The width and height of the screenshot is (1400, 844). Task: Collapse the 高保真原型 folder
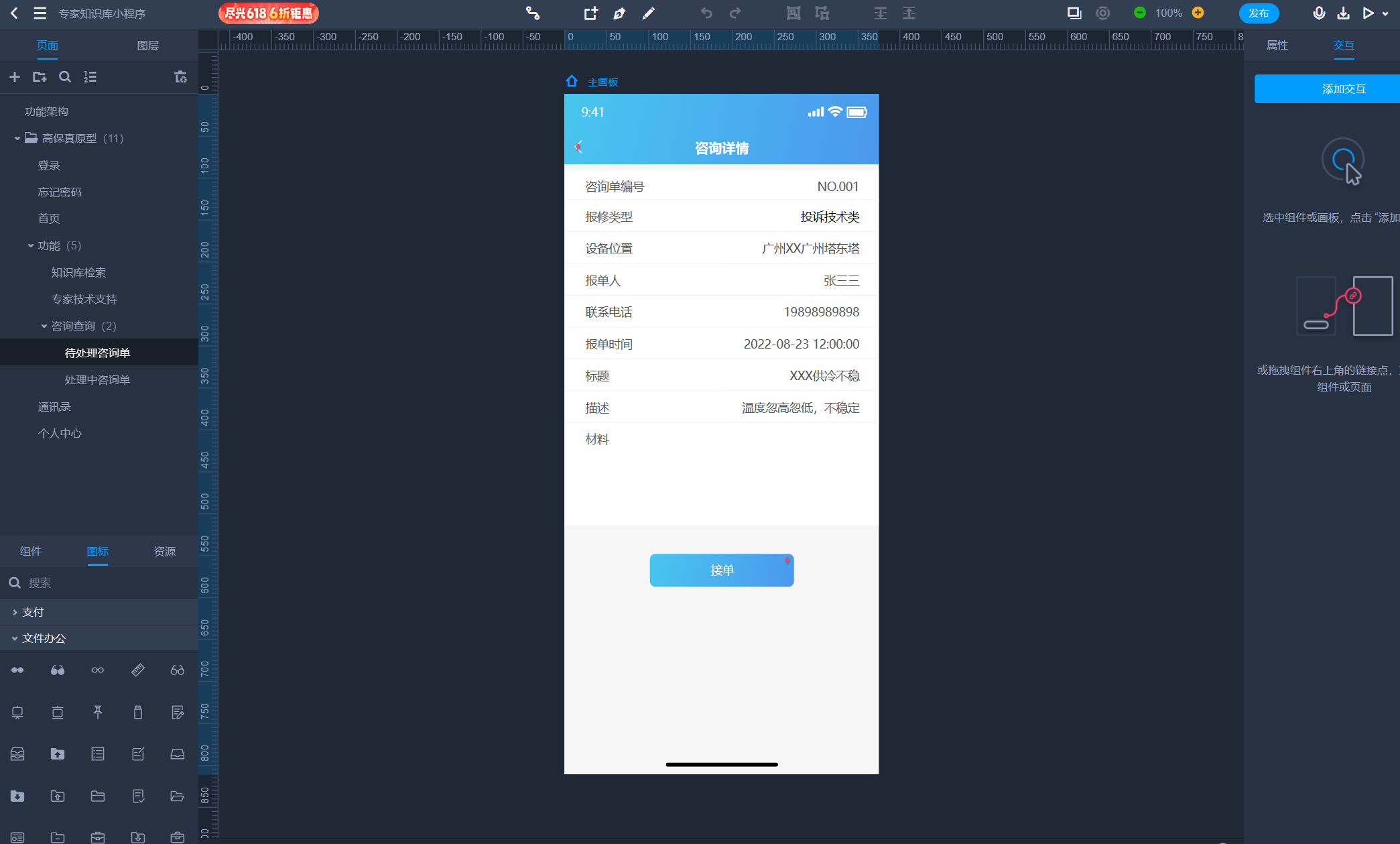pyautogui.click(x=17, y=138)
